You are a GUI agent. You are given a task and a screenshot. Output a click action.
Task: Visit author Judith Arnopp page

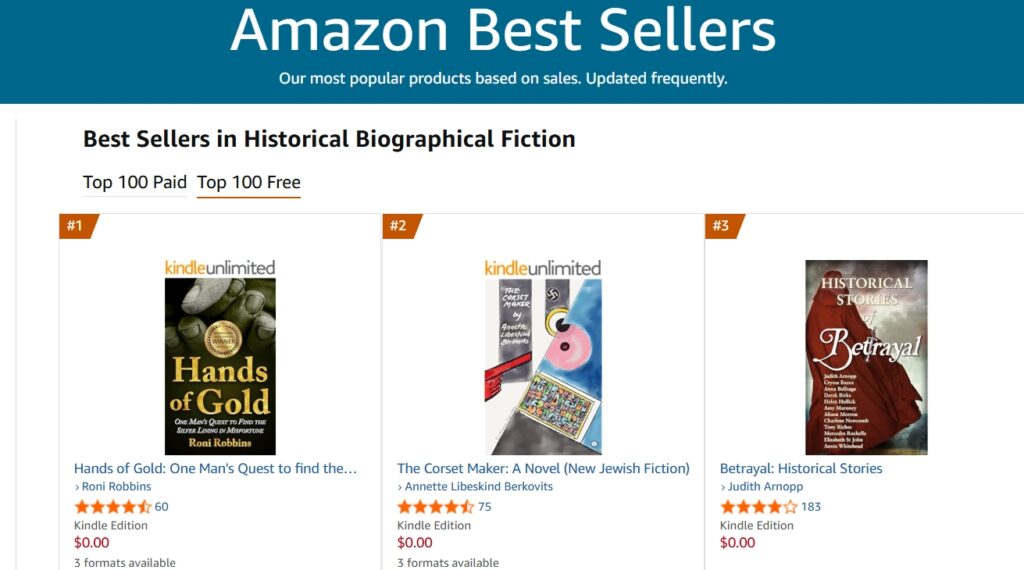click(x=764, y=487)
